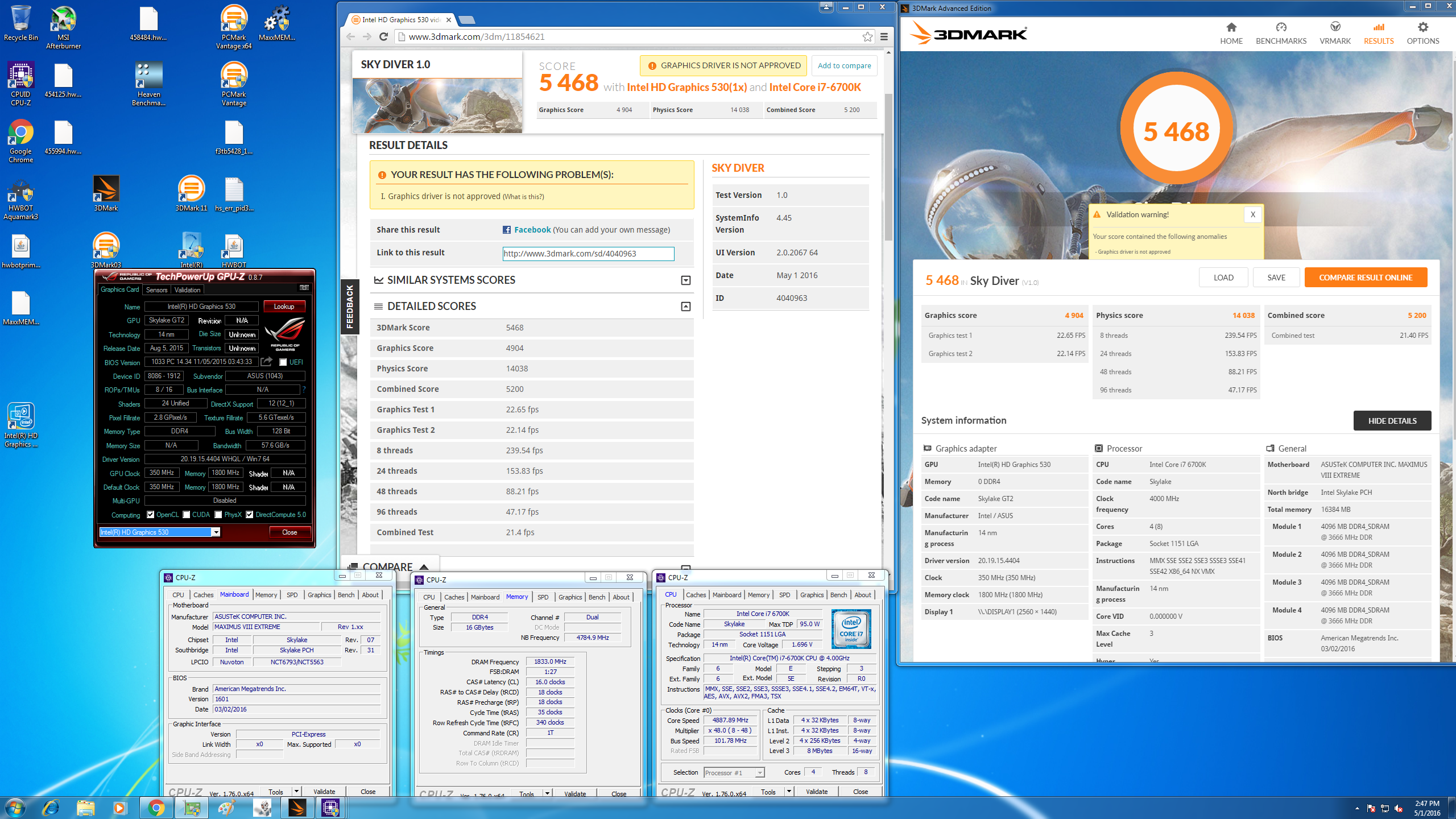Launch MSI Afterburner from the desktop
Image resolution: width=1456 pixels, height=819 pixels.
coord(63,27)
